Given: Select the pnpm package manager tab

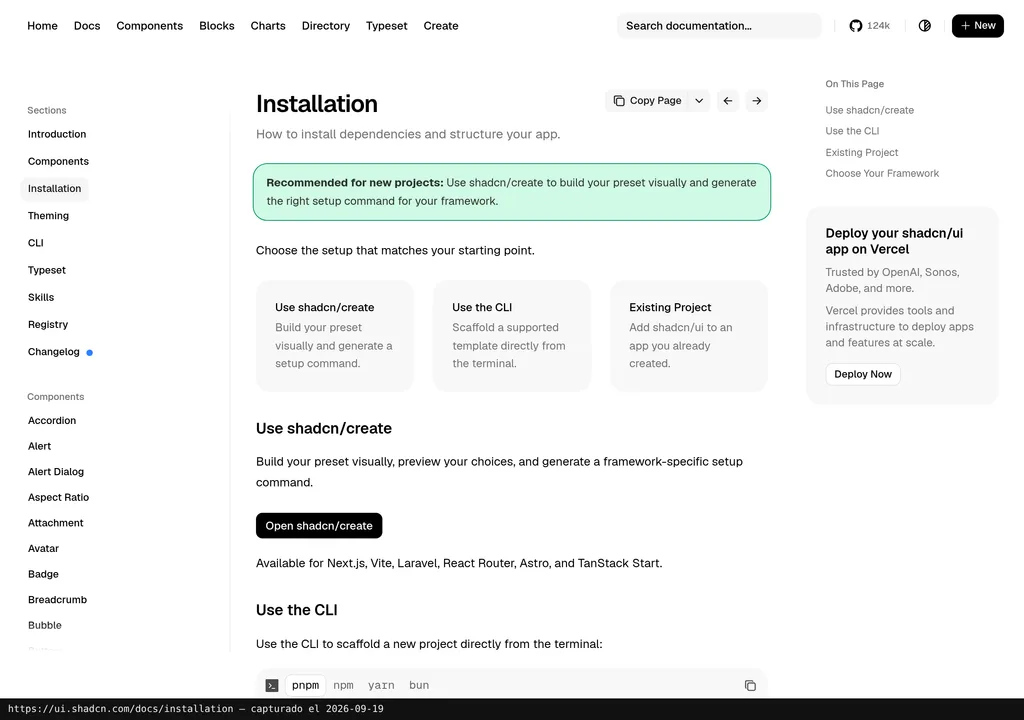Looking at the screenshot, I should click(305, 685).
